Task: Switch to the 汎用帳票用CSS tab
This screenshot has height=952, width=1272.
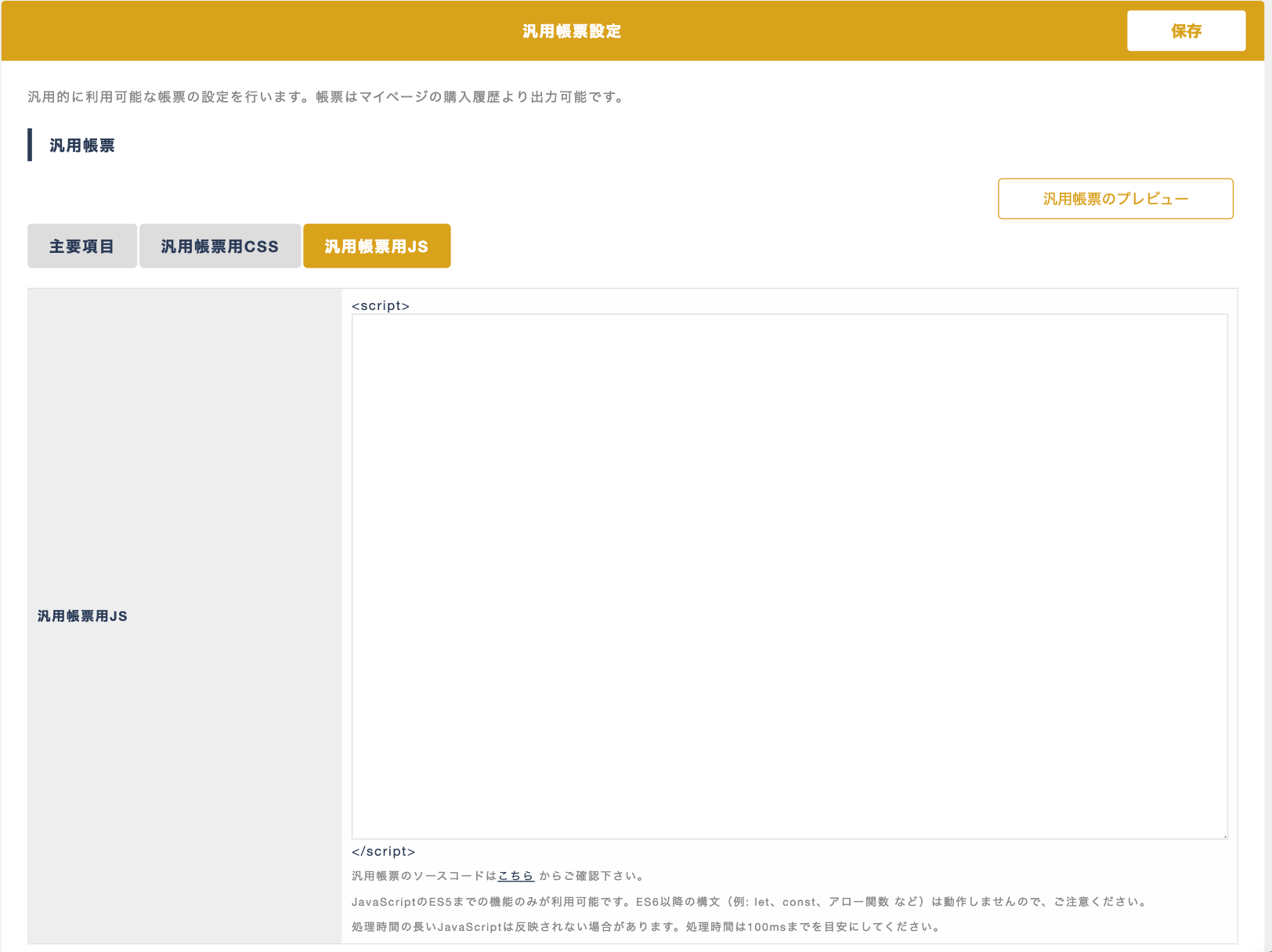Action: (x=220, y=246)
